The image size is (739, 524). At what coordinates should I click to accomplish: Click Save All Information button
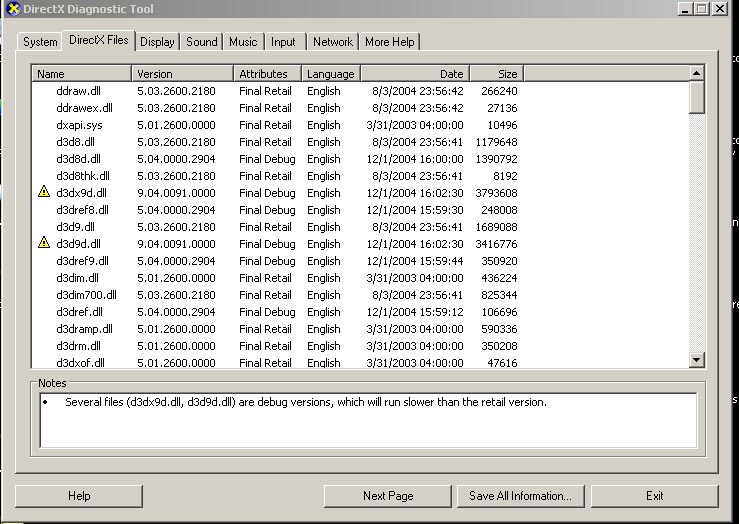(x=520, y=496)
